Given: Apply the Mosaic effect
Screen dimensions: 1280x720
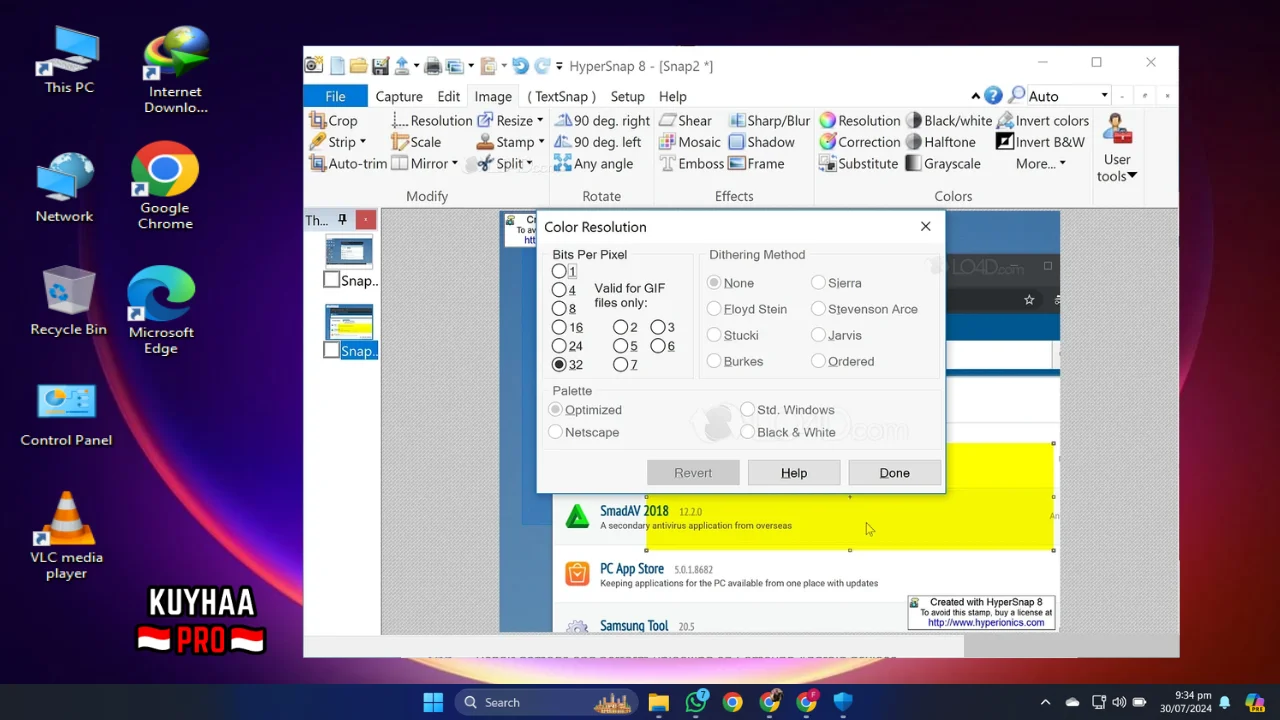Looking at the screenshot, I should (689, 142).
